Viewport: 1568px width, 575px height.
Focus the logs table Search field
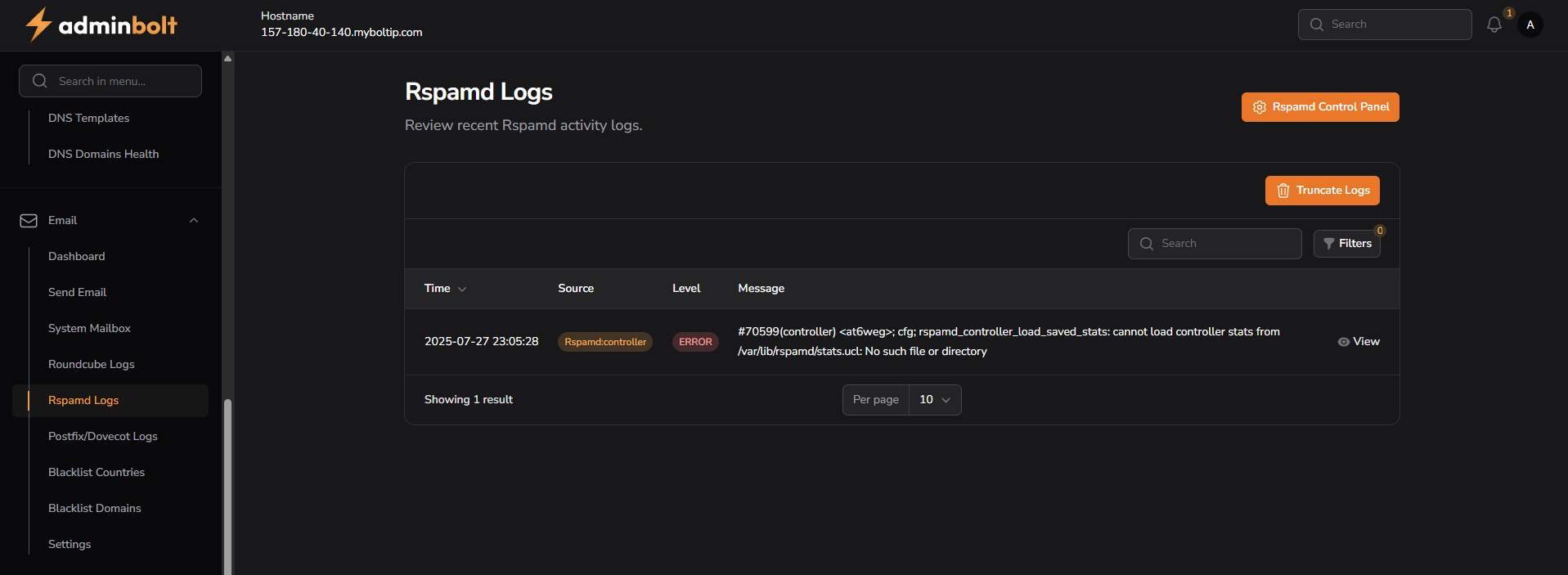pos(1215,244)
